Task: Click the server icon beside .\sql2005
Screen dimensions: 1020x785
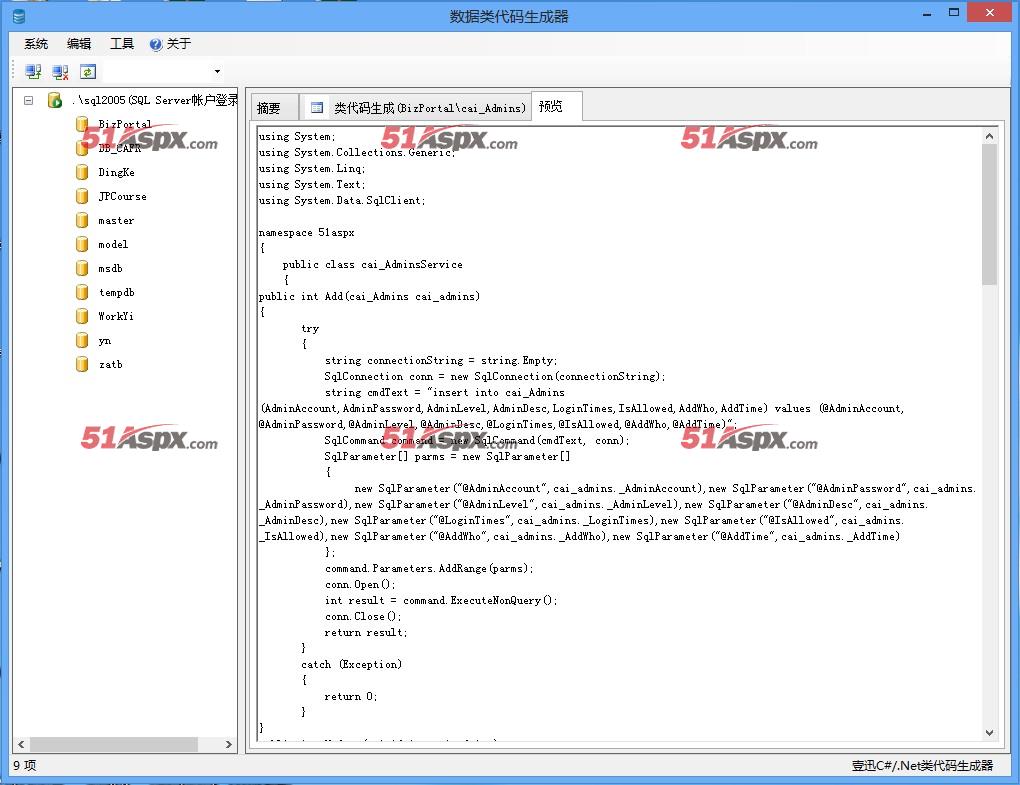Action: 55,100
